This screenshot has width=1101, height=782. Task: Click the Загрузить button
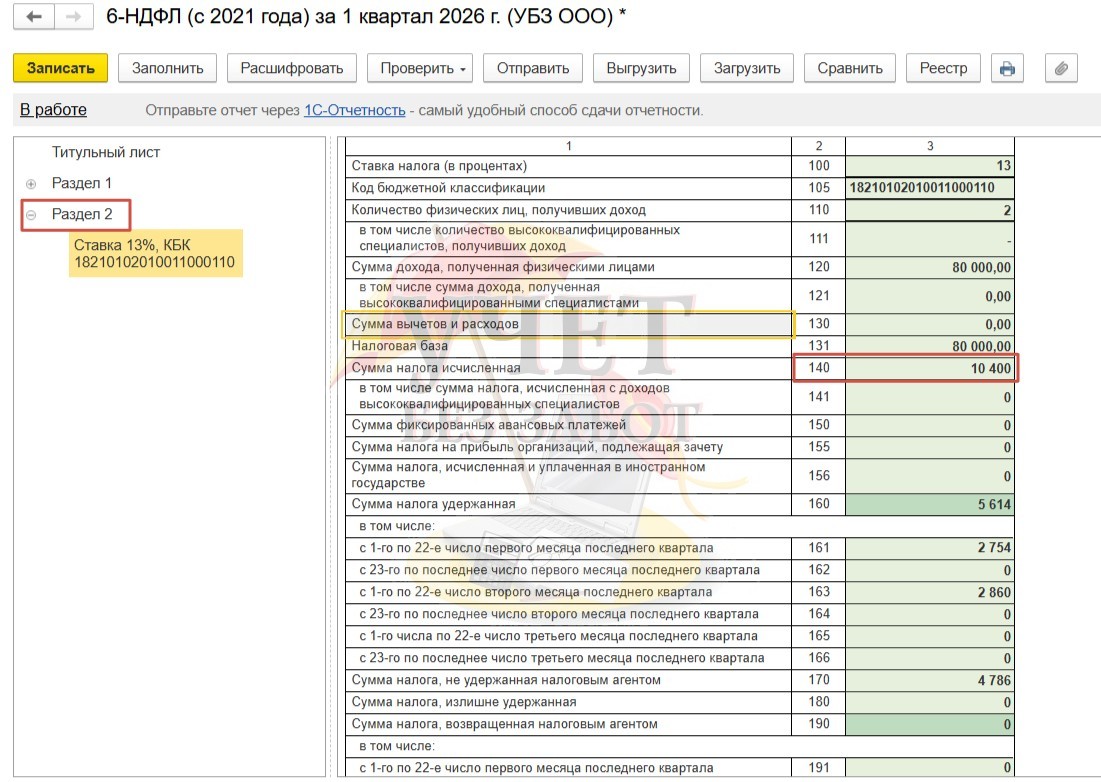coord(746,68)
